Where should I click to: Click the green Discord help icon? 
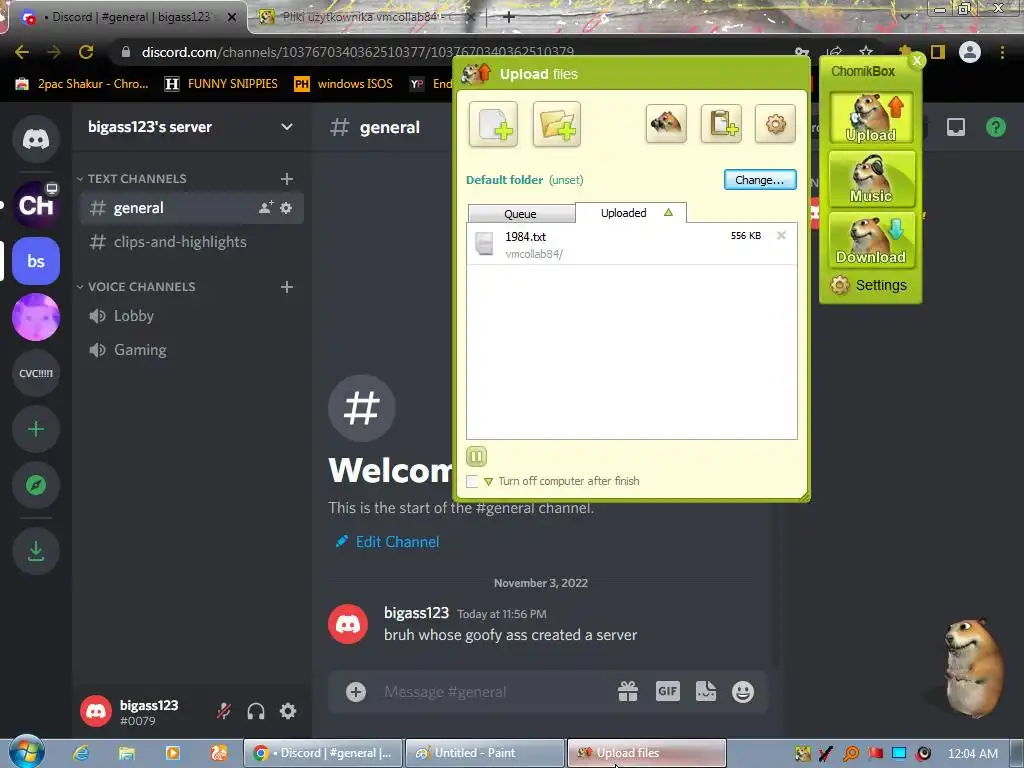[x=996, y=127]
